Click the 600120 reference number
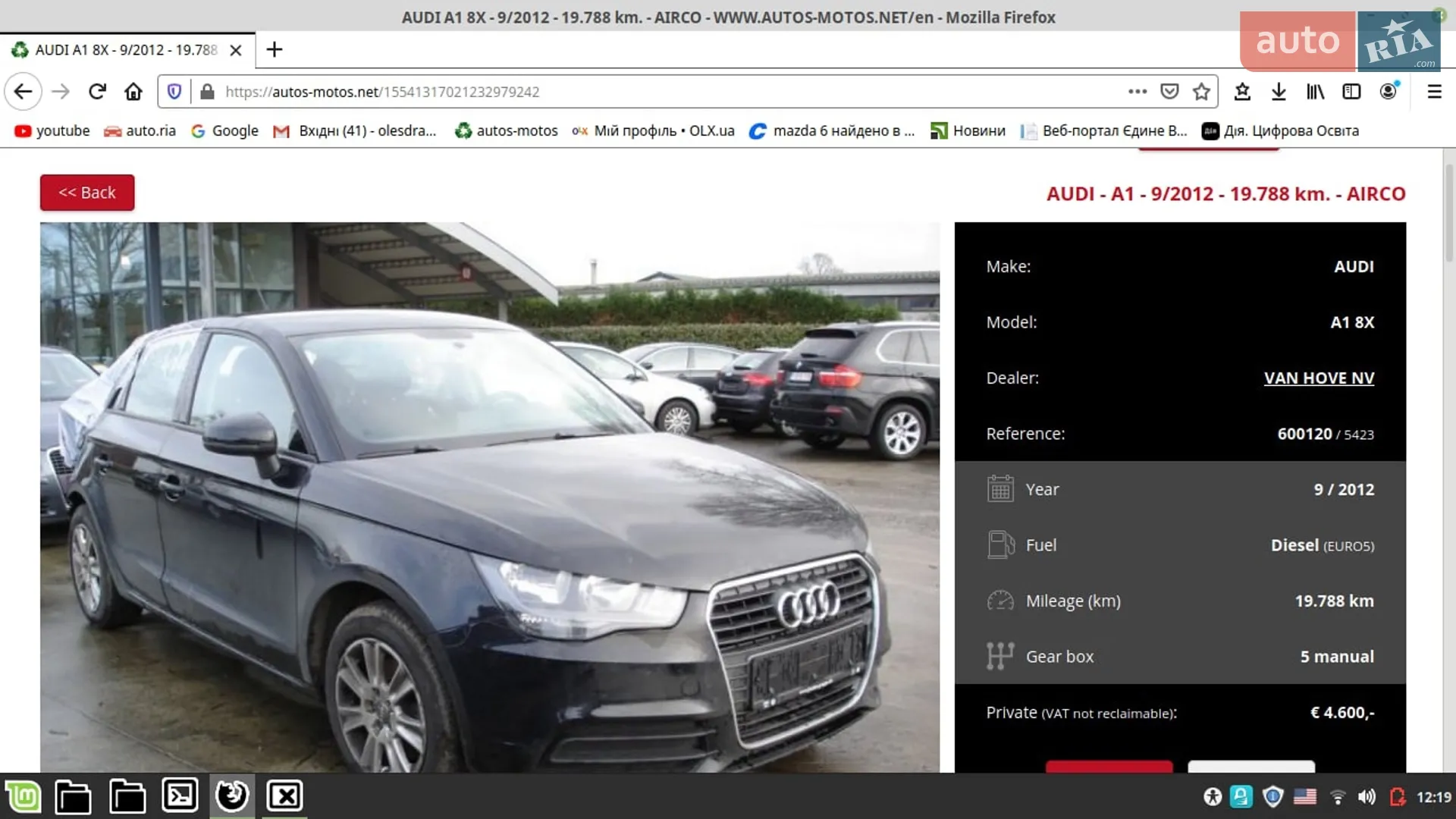The image size is (1456, 819). [1304, 434]
